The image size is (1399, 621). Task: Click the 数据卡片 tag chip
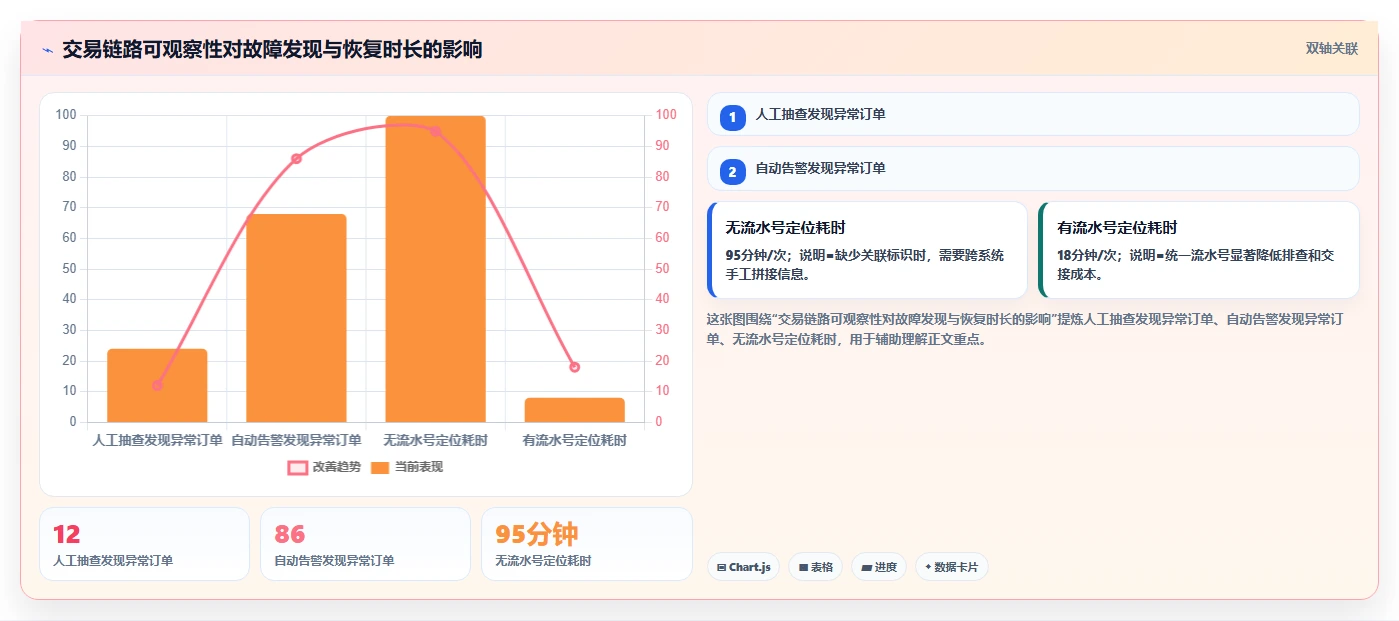pyautogui.click(x=951, y=567)
